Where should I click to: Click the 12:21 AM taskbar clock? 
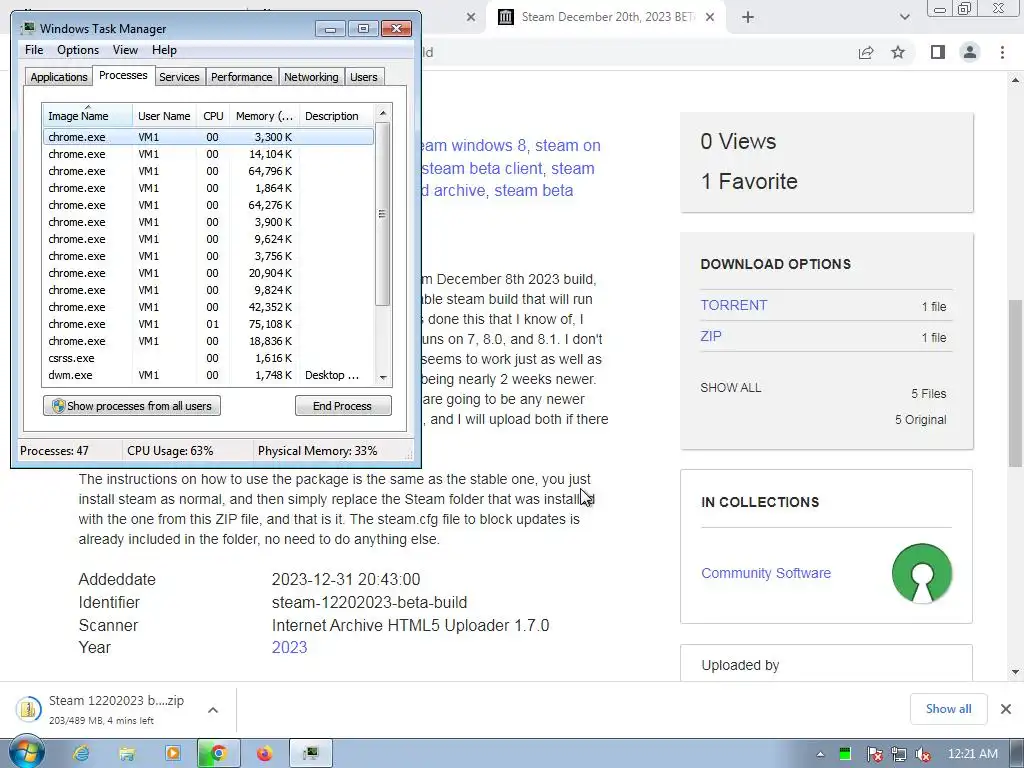[972, 754]
